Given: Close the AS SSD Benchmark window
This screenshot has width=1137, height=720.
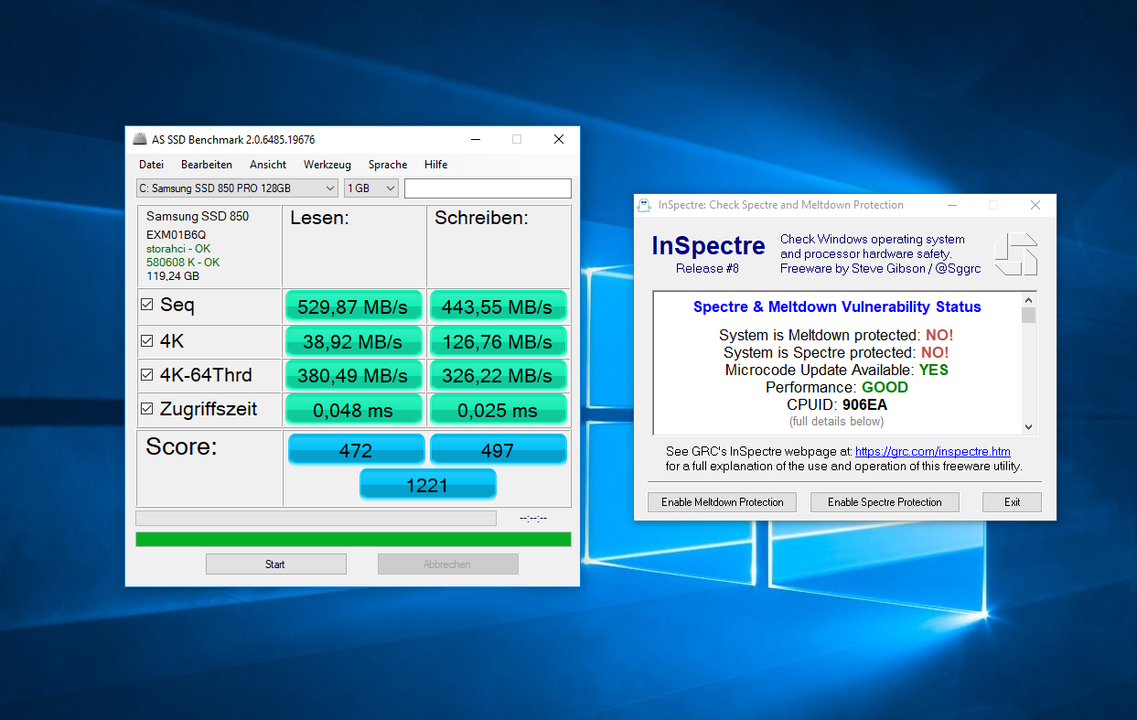Looking at the screenshot, I should [558, 139].
